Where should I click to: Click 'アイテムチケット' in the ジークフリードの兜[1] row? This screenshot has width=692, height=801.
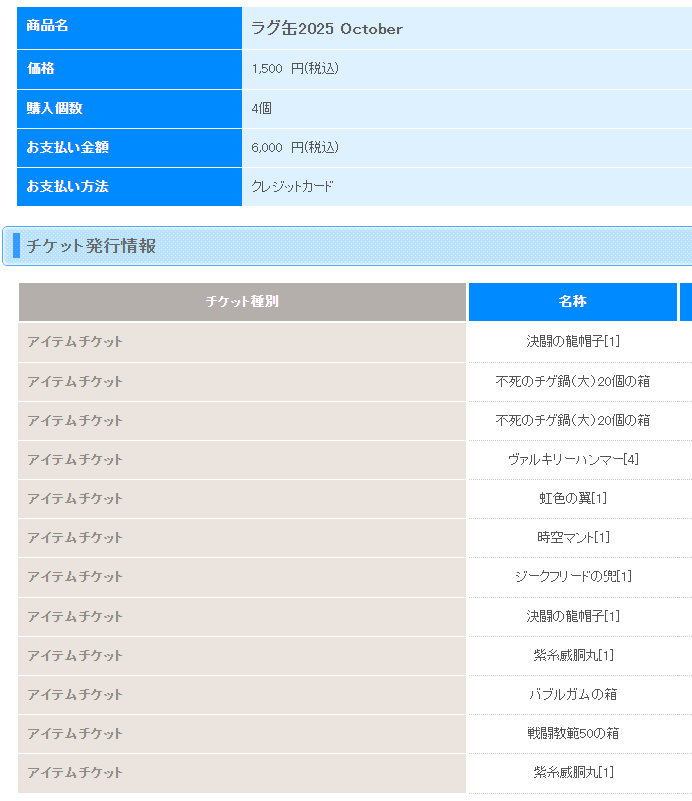coord(75,577)
